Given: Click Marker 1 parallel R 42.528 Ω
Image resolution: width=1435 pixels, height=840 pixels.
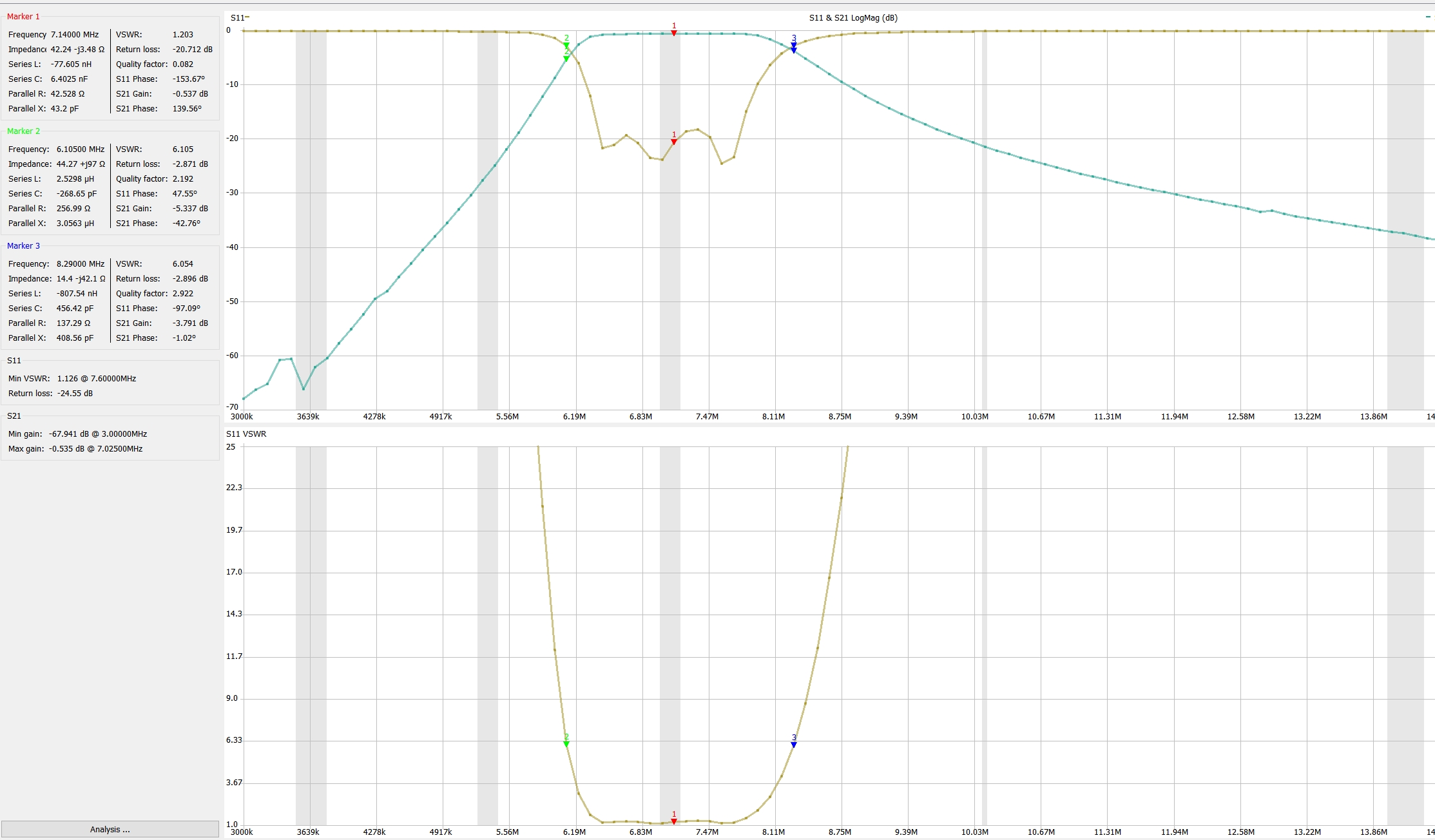Looking at the screenshot, I should [x=68, y=93].
